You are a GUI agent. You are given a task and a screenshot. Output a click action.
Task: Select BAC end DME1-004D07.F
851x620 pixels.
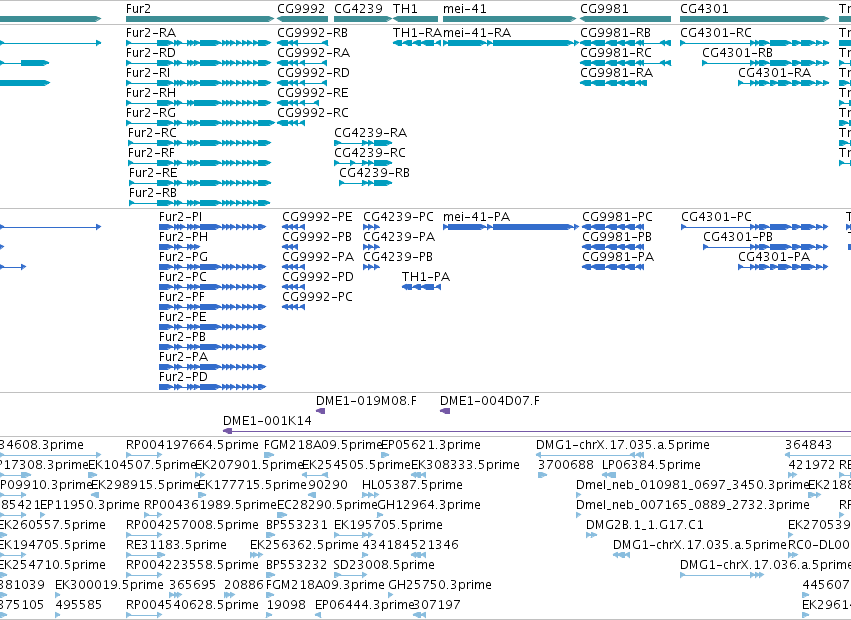click(x=445, y=411)
